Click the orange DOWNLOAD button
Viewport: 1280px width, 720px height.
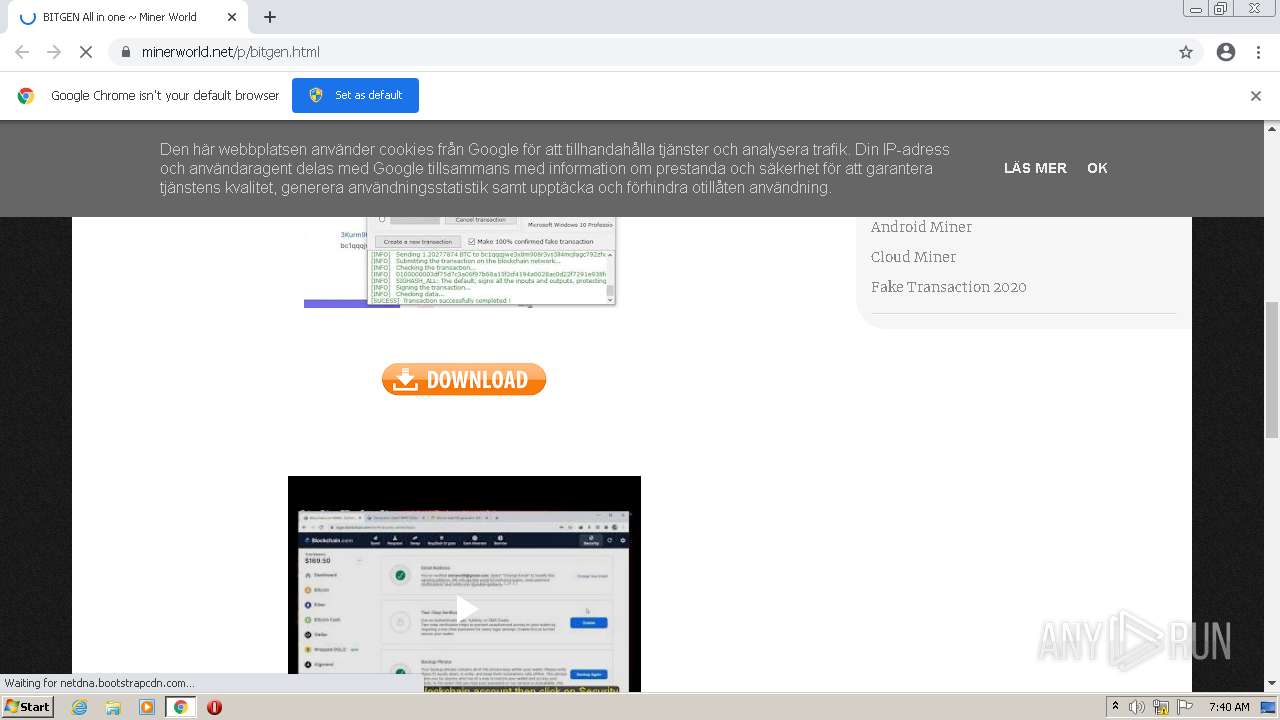[464, 379]
